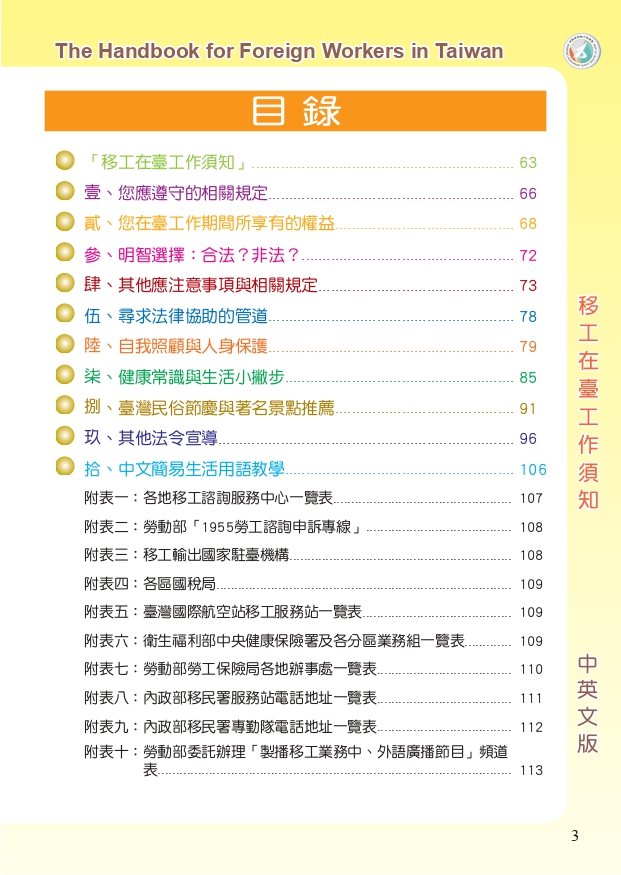
Task: Select 玖、其他法令宣導
Action: tap(151, 438)
